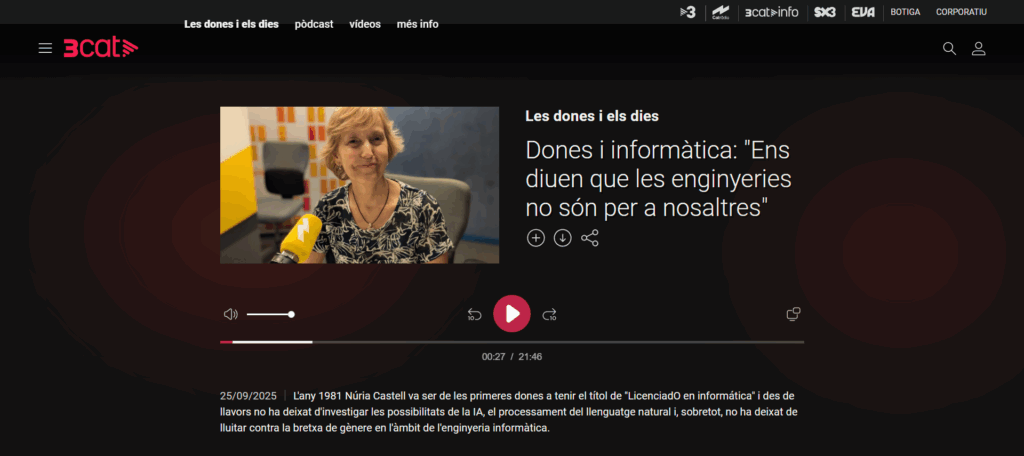This screenshot has height=456, width=1024.
Task: Click the 3cat logo
Action: (x=100, y=48)
